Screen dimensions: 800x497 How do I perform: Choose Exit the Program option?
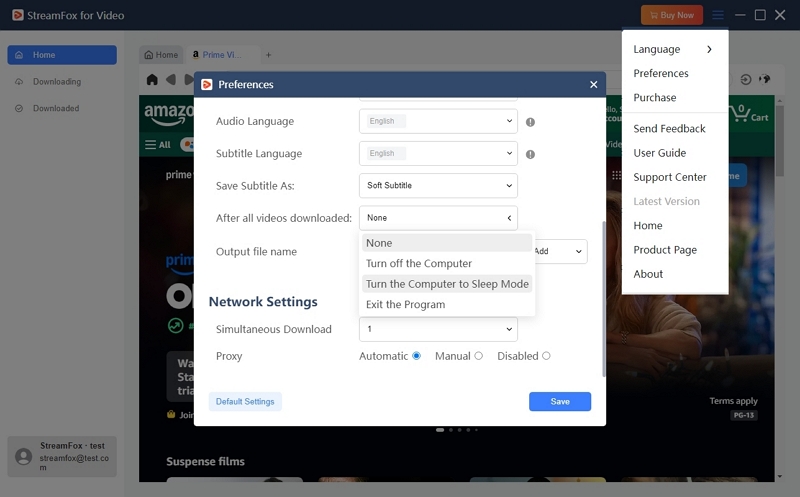coord(447,304)
